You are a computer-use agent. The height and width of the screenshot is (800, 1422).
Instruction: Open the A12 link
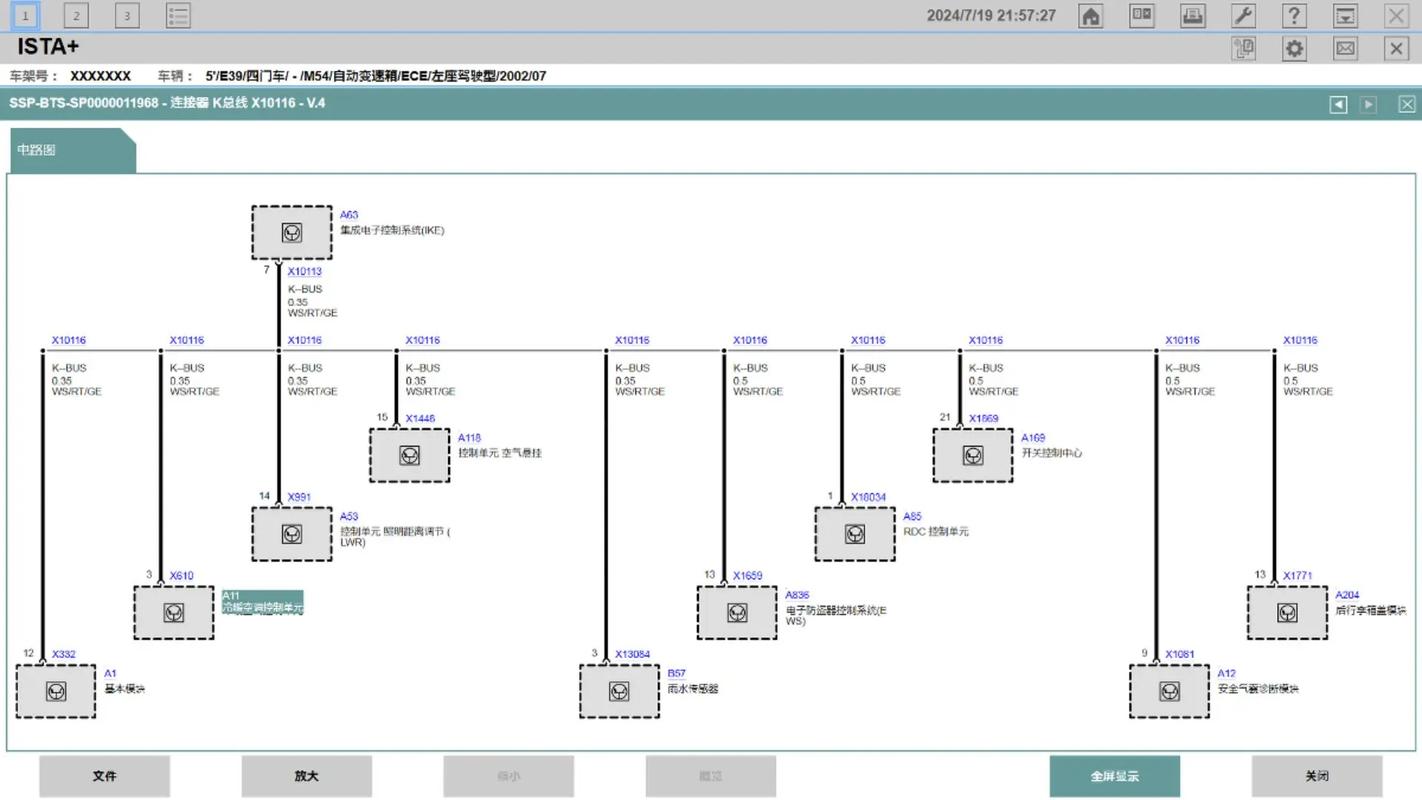click(1226, 674)
